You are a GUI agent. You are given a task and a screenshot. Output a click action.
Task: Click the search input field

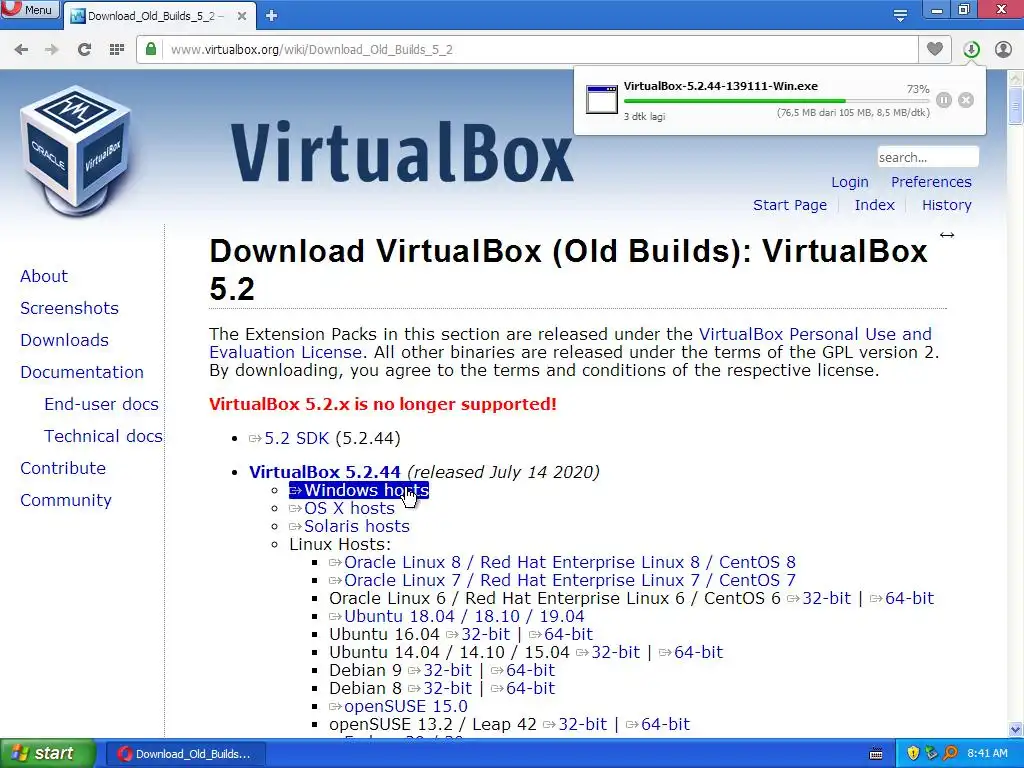(927, 157)
